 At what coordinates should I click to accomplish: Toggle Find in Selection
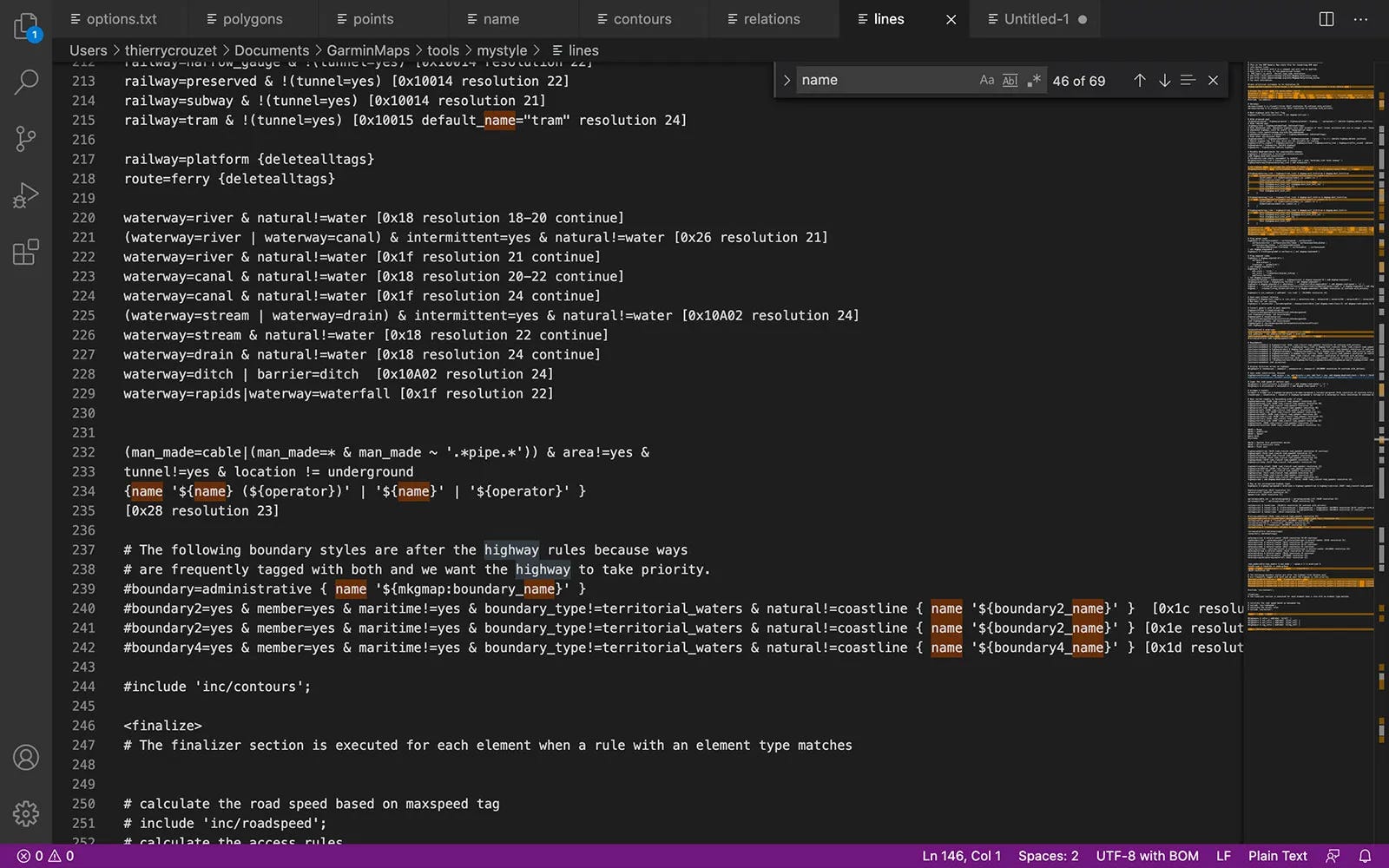pyautogui.click(x=1188, y=80)
